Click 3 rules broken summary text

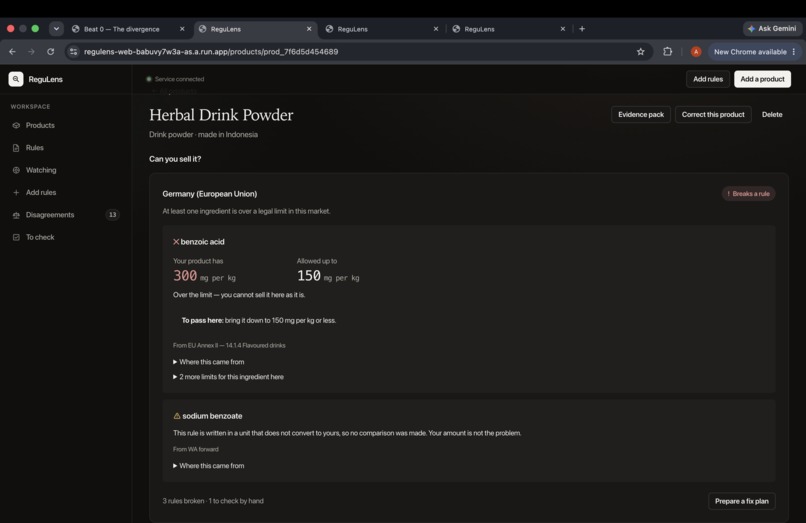click(213, 500)
